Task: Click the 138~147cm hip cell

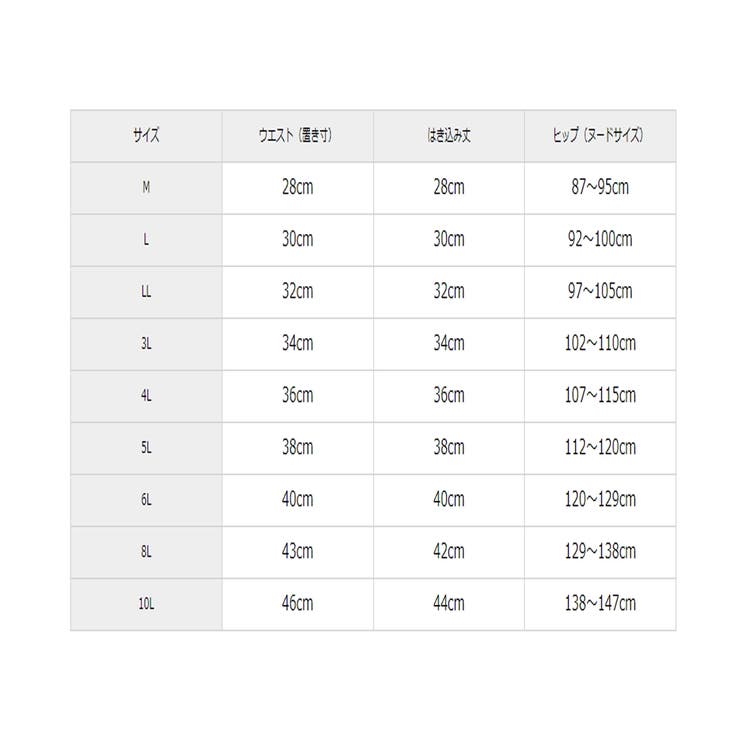Action: 599,604
